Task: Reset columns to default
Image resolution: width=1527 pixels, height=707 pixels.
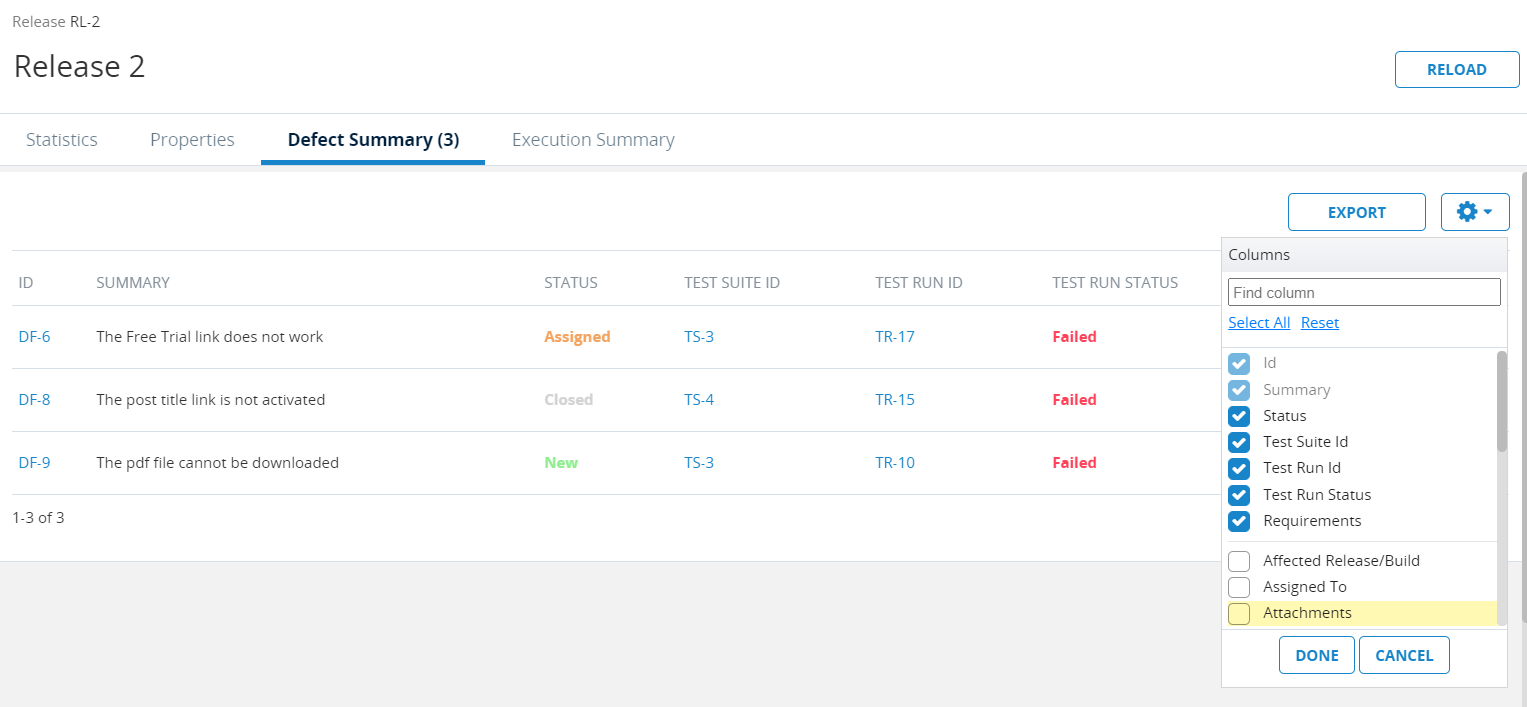Action: click(x=1319, y=322)
